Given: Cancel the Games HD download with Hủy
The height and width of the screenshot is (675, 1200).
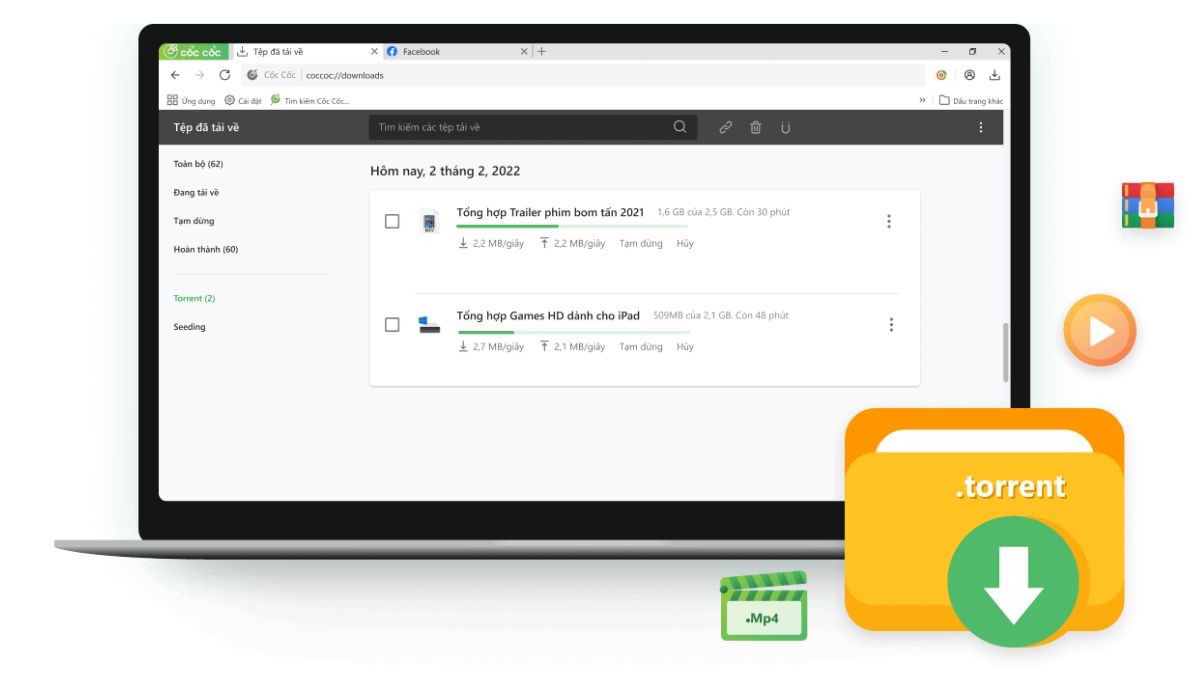Looking at the screenshot, I should pos(685,346).
